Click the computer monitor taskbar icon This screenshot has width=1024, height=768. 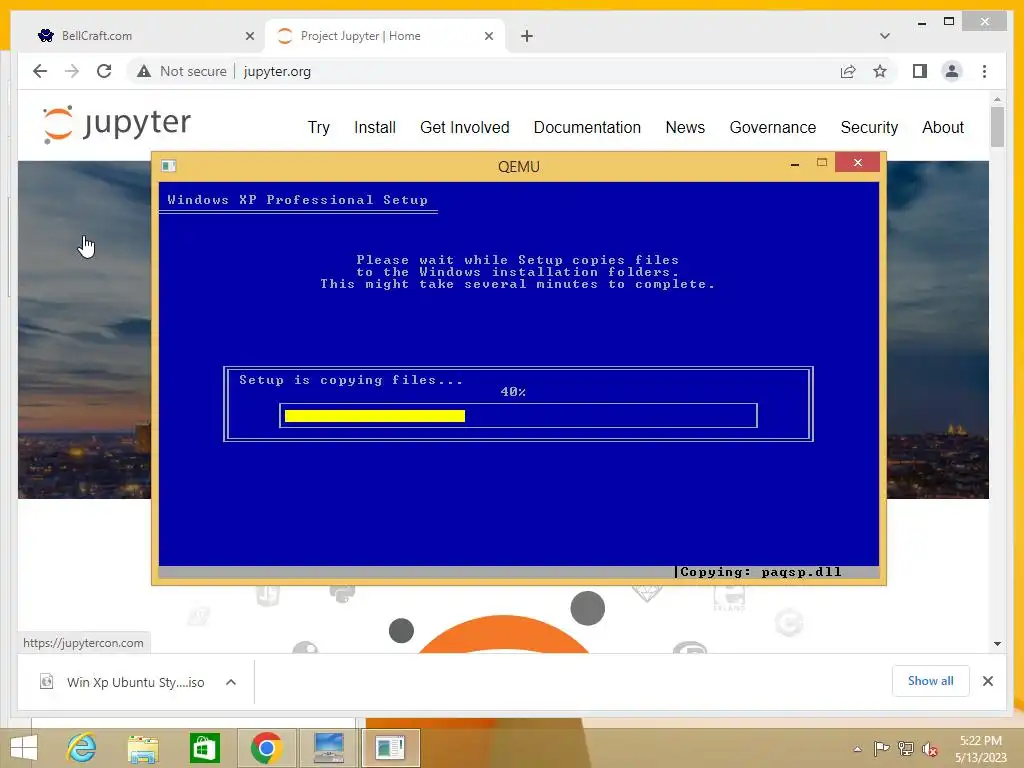tap(328, 748)
